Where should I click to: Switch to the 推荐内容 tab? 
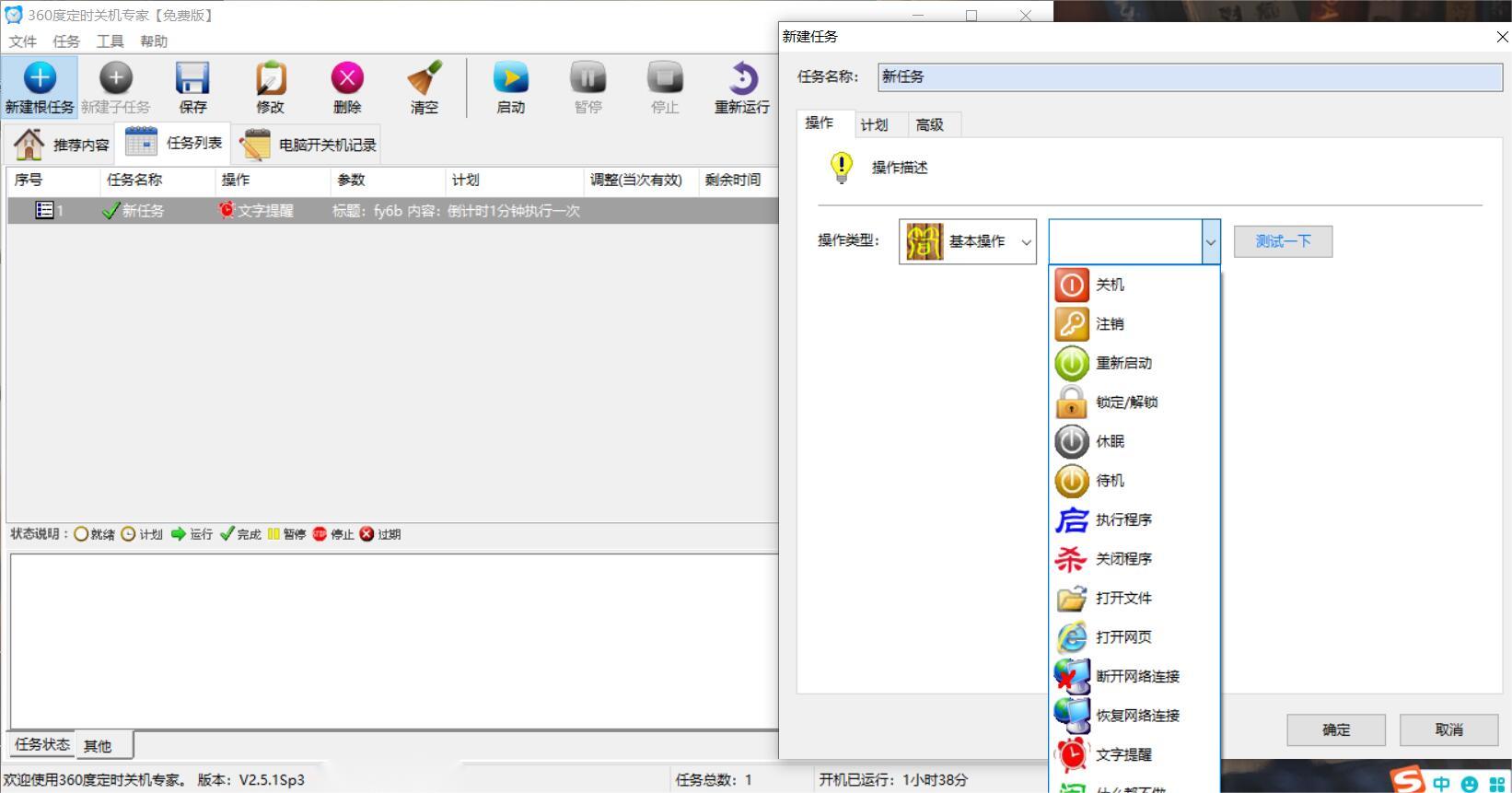coord(60,145)
